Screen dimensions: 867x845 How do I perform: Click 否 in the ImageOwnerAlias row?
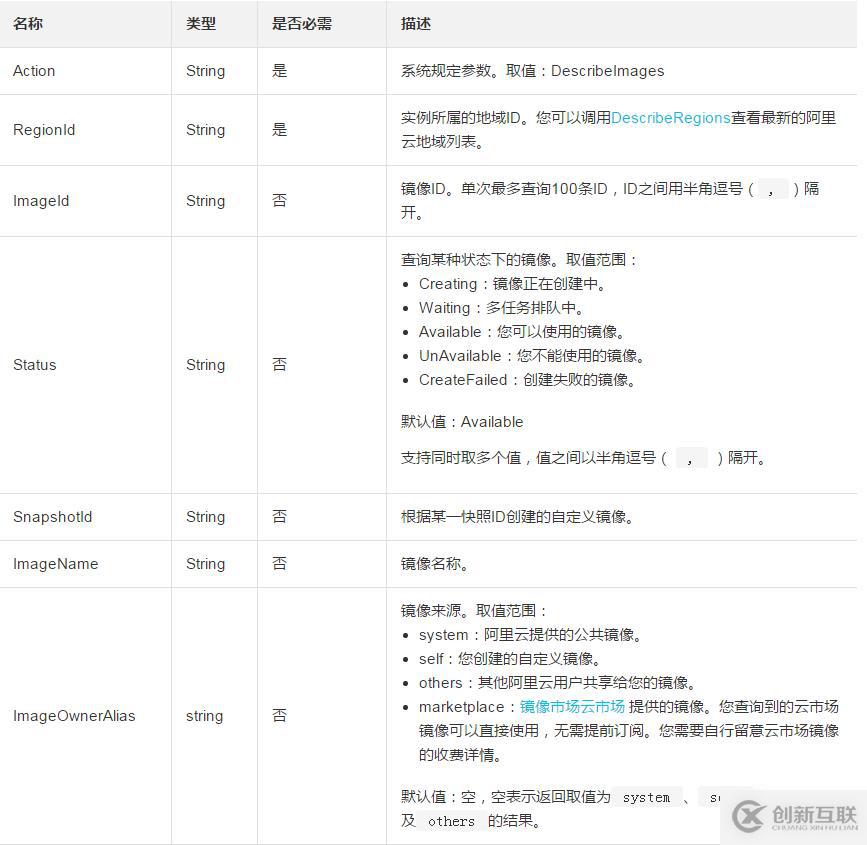point(280,716)
